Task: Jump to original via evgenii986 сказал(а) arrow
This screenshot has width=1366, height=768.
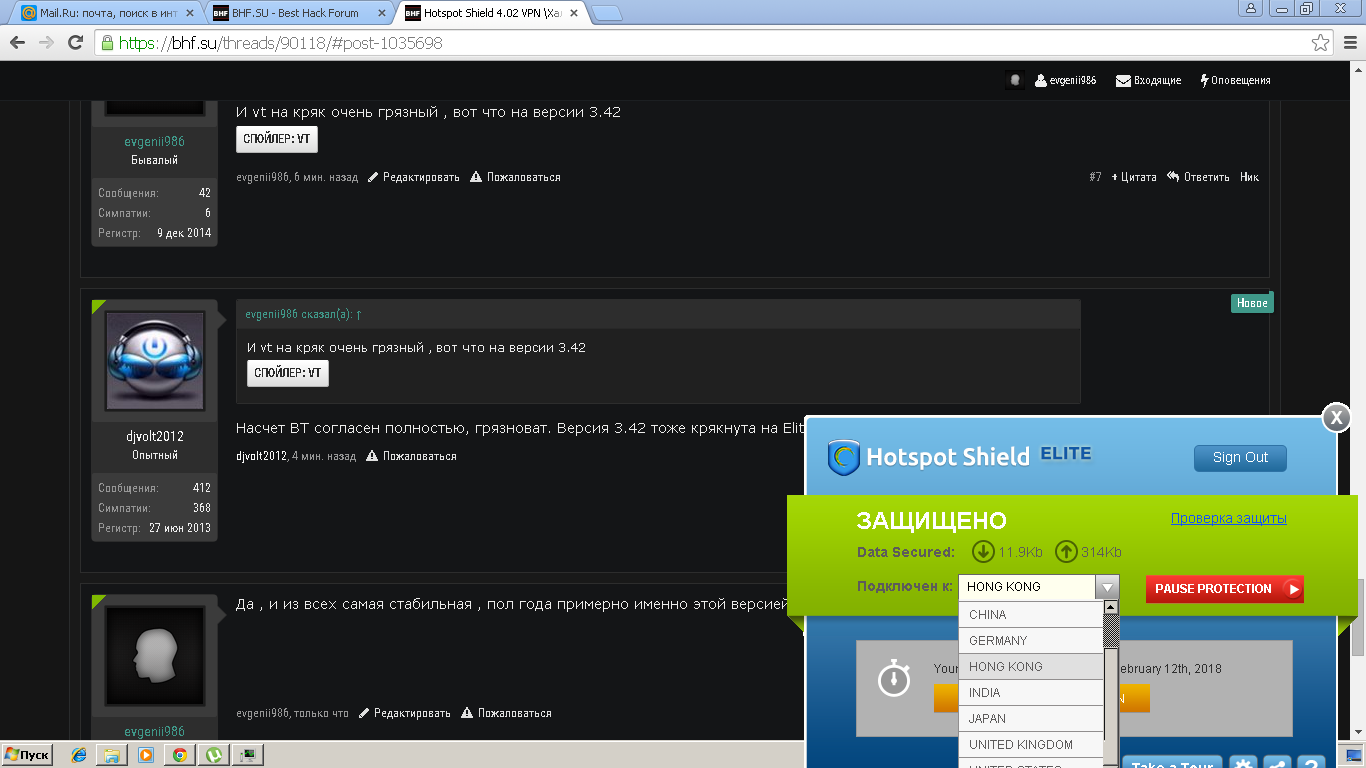Action: pyautogui.click(x=358, y=314)
